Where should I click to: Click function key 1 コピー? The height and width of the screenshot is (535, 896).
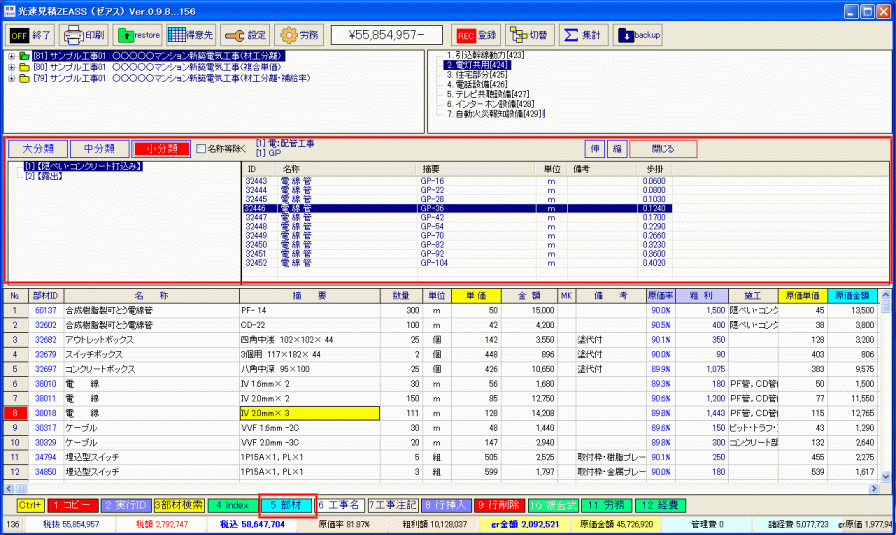click(73, 505)
